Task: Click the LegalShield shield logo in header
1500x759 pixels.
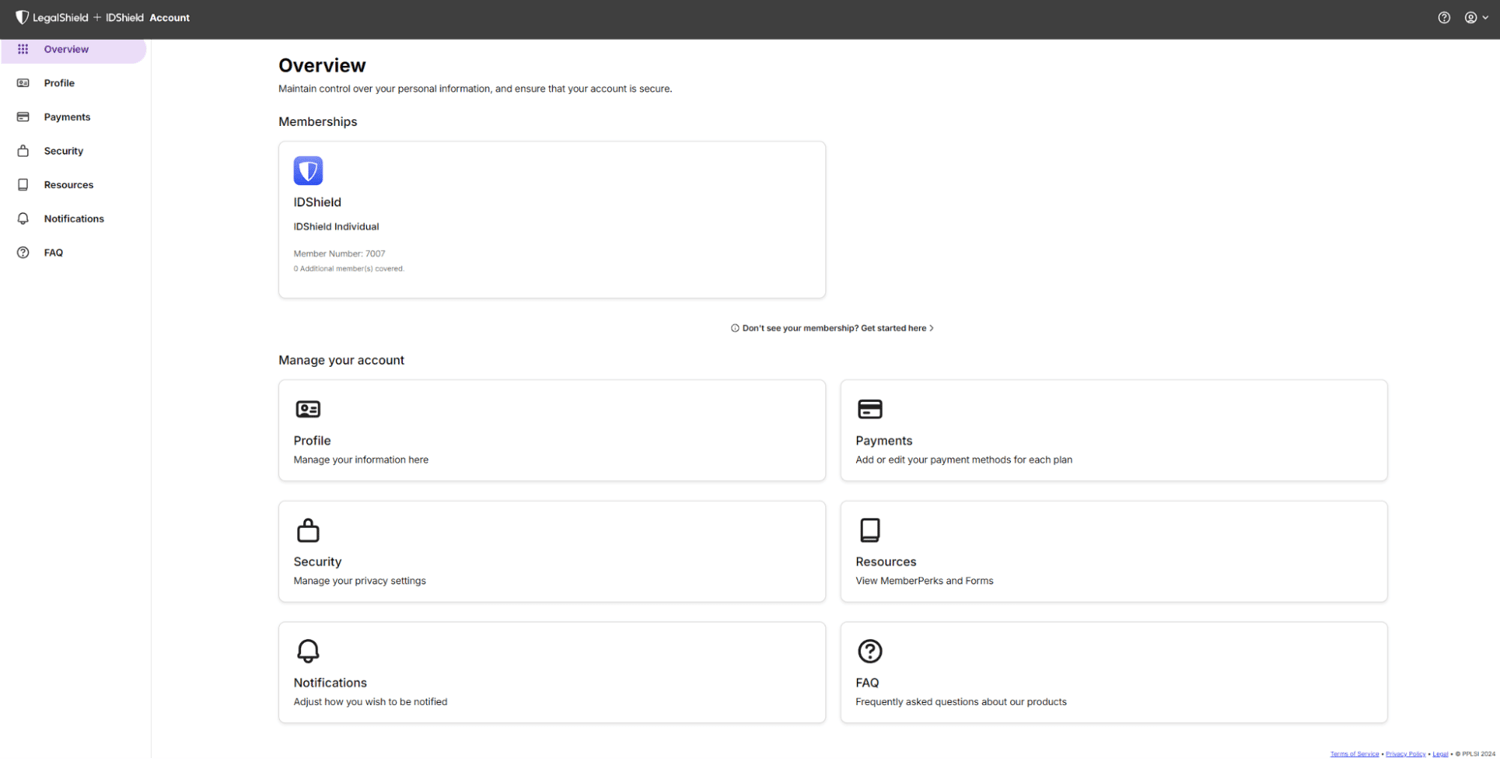Action: 22,18
